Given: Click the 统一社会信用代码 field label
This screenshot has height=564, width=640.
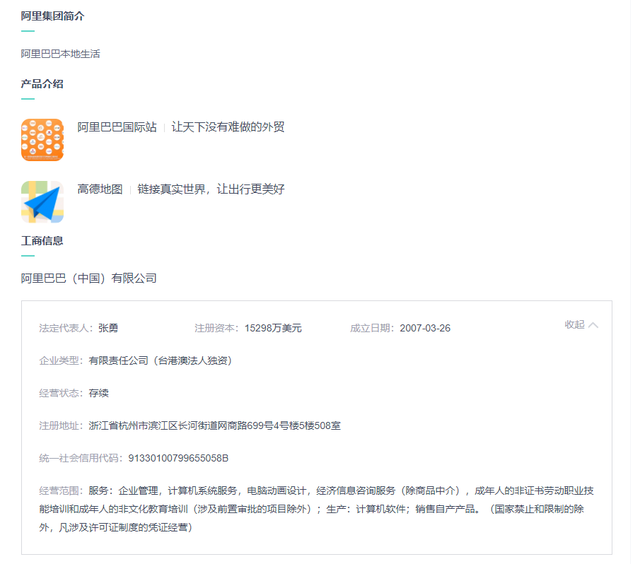Looking at the screenshot, I should click(81, 458).
